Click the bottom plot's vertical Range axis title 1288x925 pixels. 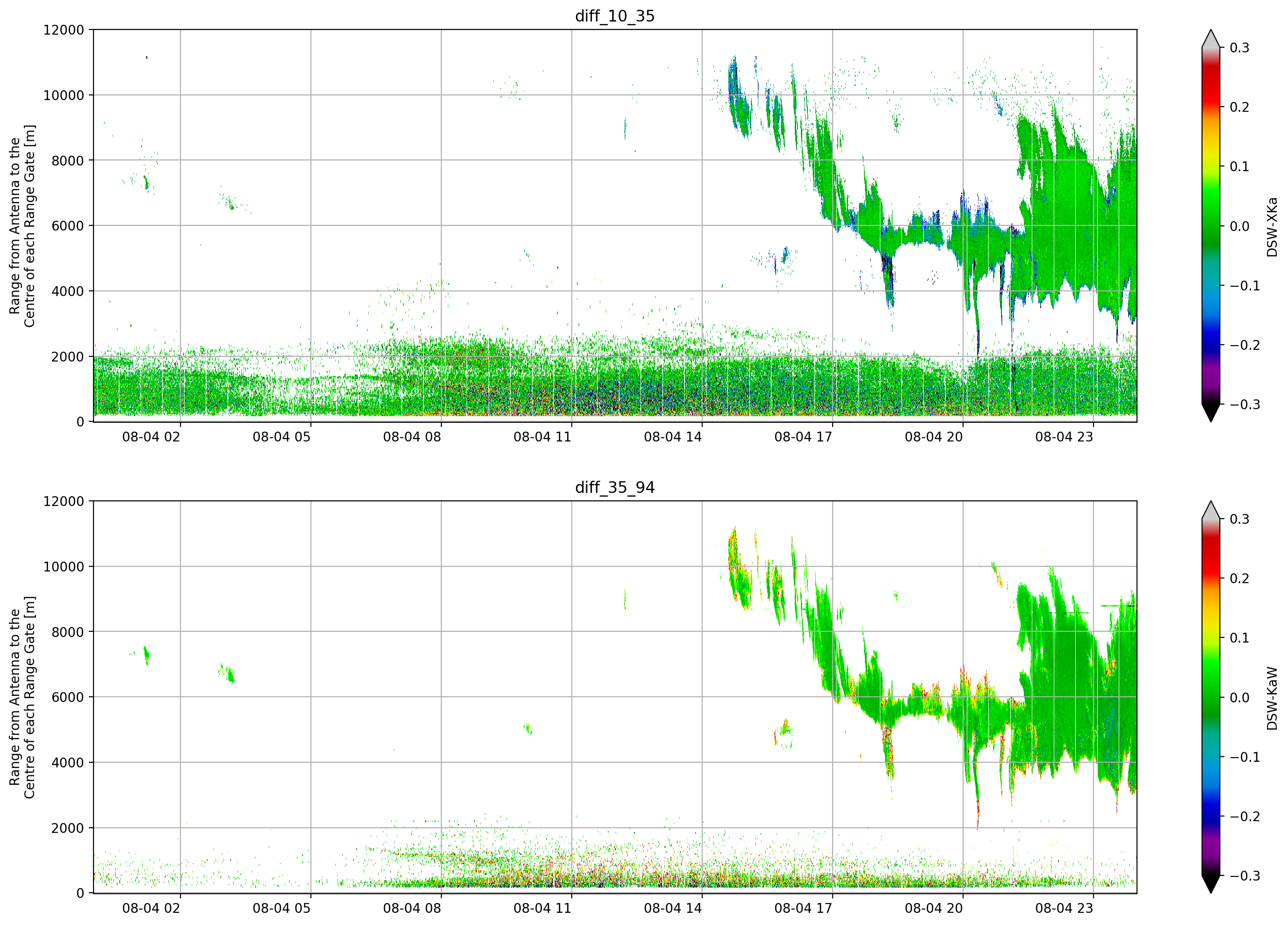coord(22,698)
